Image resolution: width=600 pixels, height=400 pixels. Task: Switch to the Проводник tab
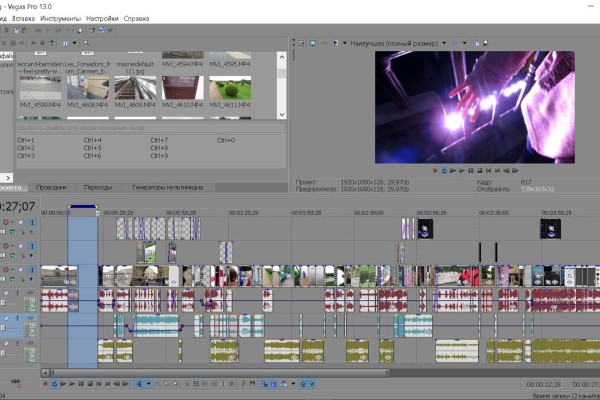(x=52, y=187)
